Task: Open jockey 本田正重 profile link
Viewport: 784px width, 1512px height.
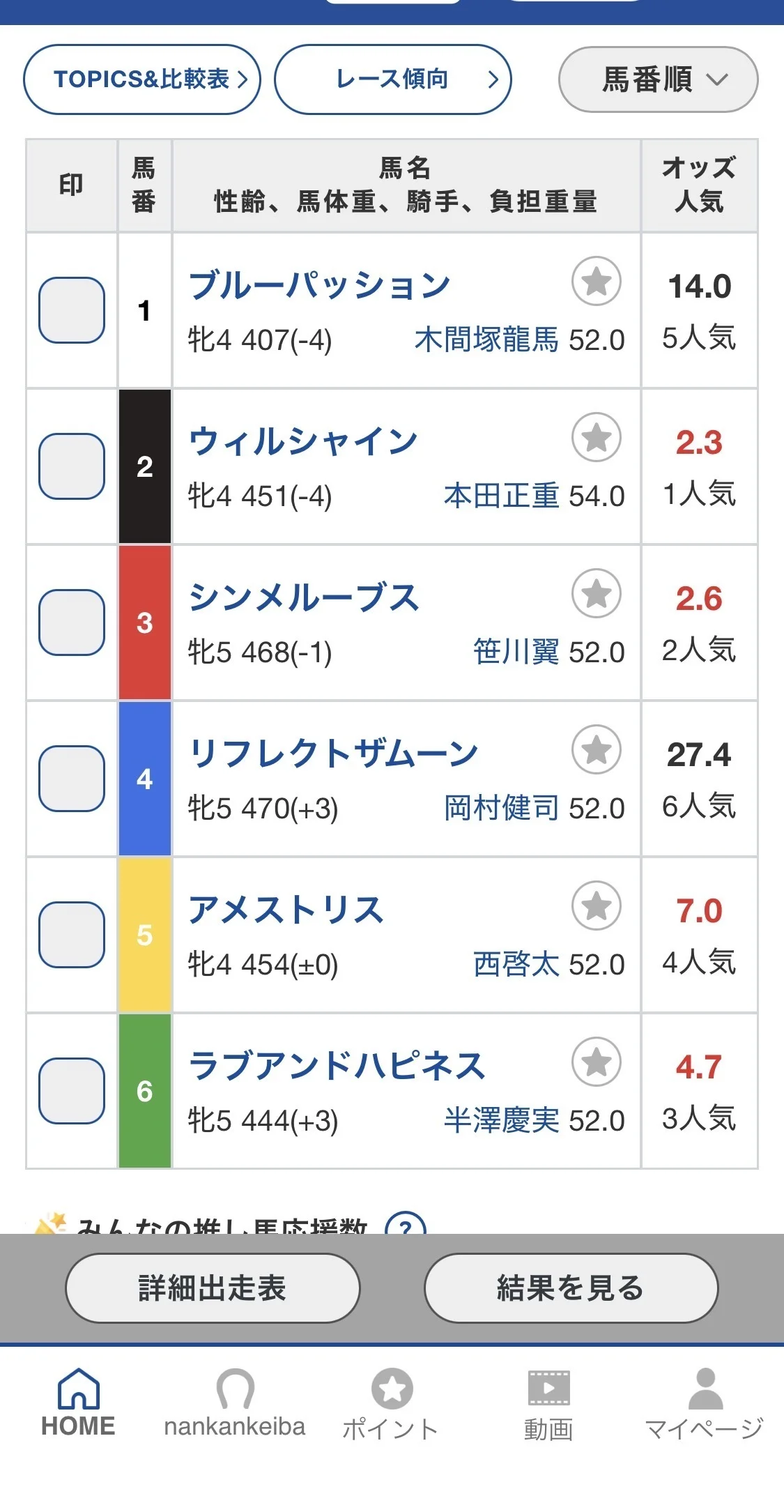Action: [x=501, y=496]
